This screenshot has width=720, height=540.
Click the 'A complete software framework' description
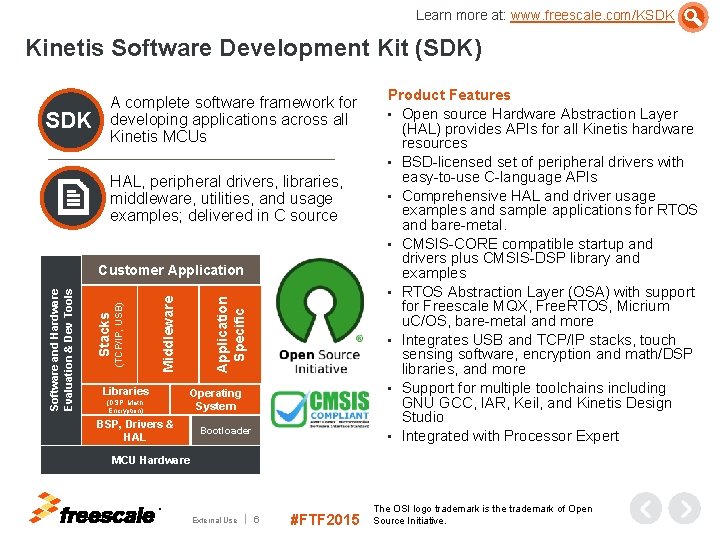click(233, 119)
